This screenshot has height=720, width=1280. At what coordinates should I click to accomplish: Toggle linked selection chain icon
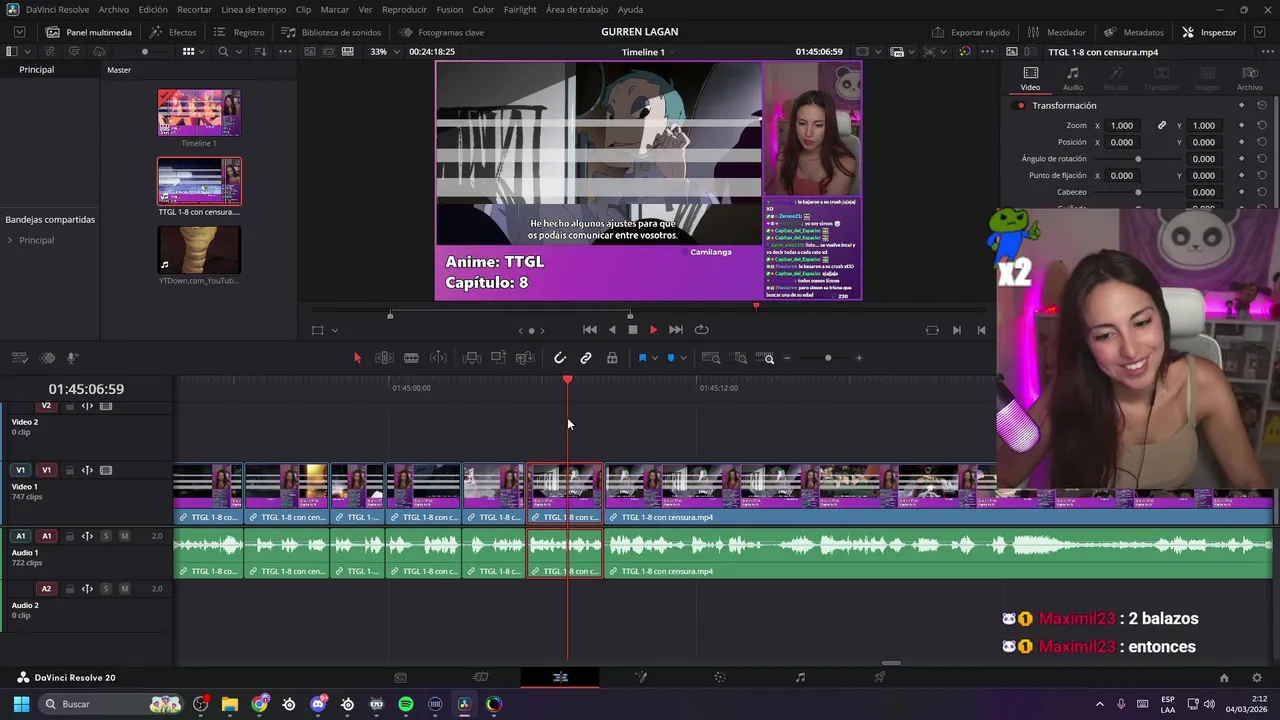586,358
